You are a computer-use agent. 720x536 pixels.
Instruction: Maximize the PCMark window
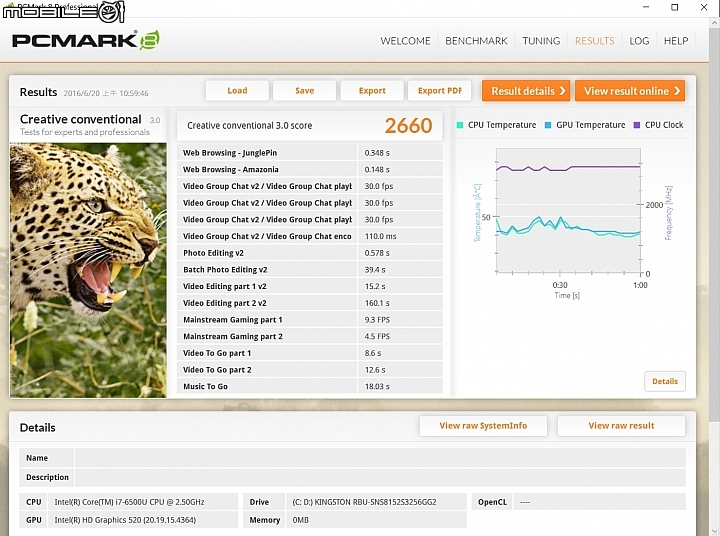[x=675, y=7]
